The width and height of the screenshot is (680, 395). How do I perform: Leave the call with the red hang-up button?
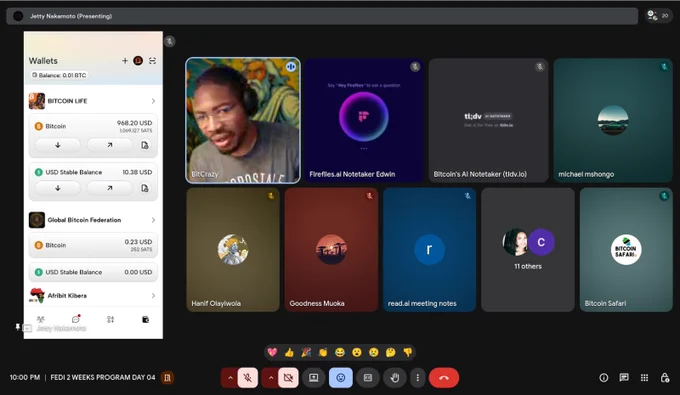[444, 378]
